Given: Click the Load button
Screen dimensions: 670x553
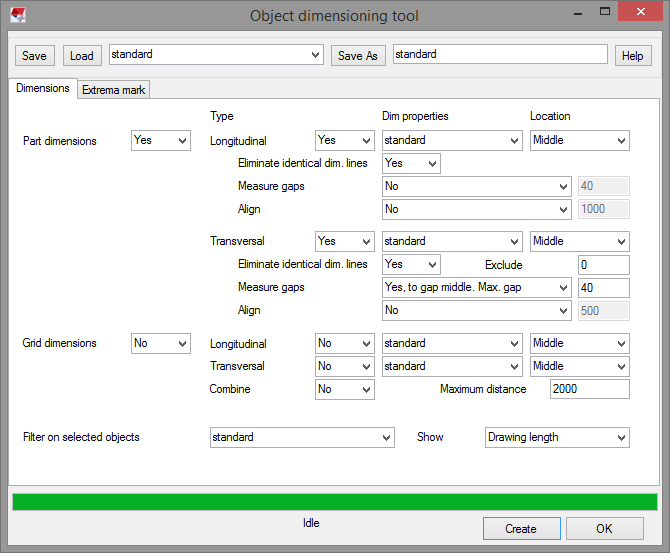Looking at the screenshot, I should coord(82,56).
